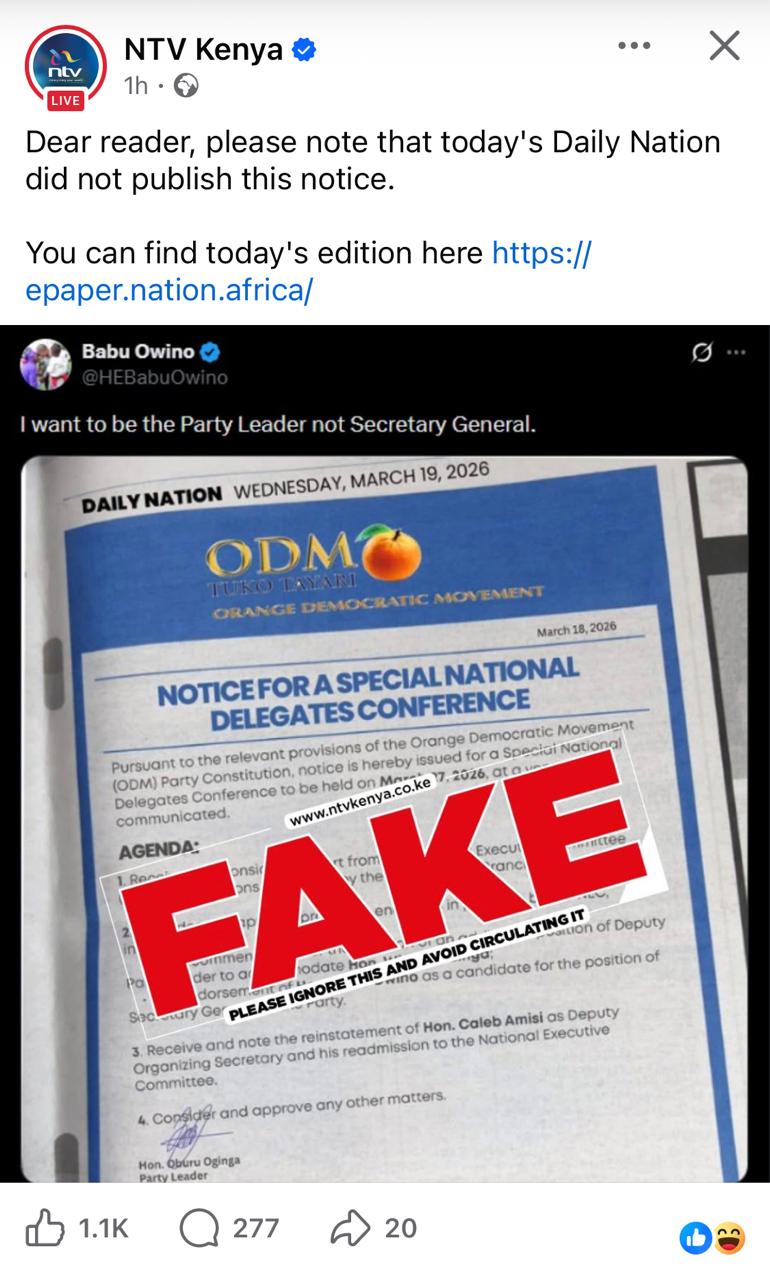Click the 1h post timestamp
This screenshot has width=770, height=1280.
136,86
